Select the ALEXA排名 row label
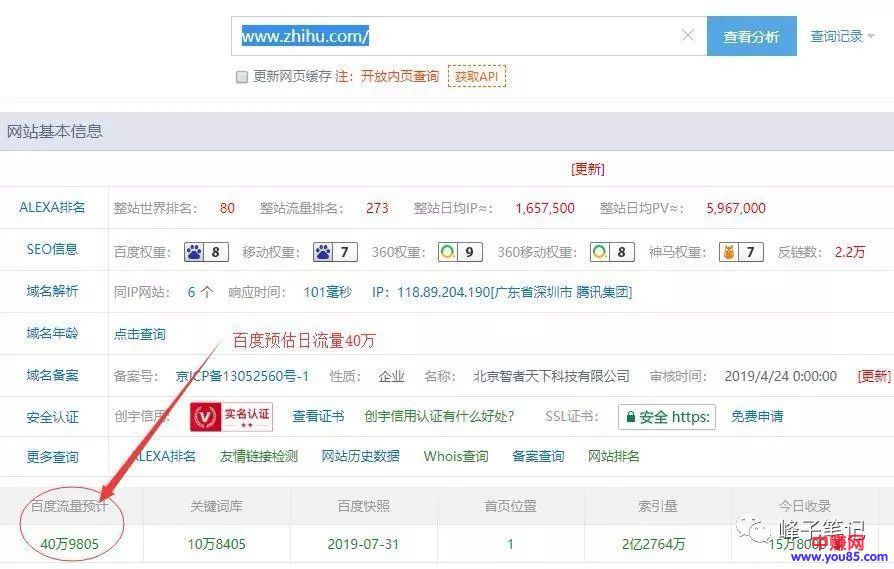894x569 pixels. pyautogui.click(x=52, y=208)
